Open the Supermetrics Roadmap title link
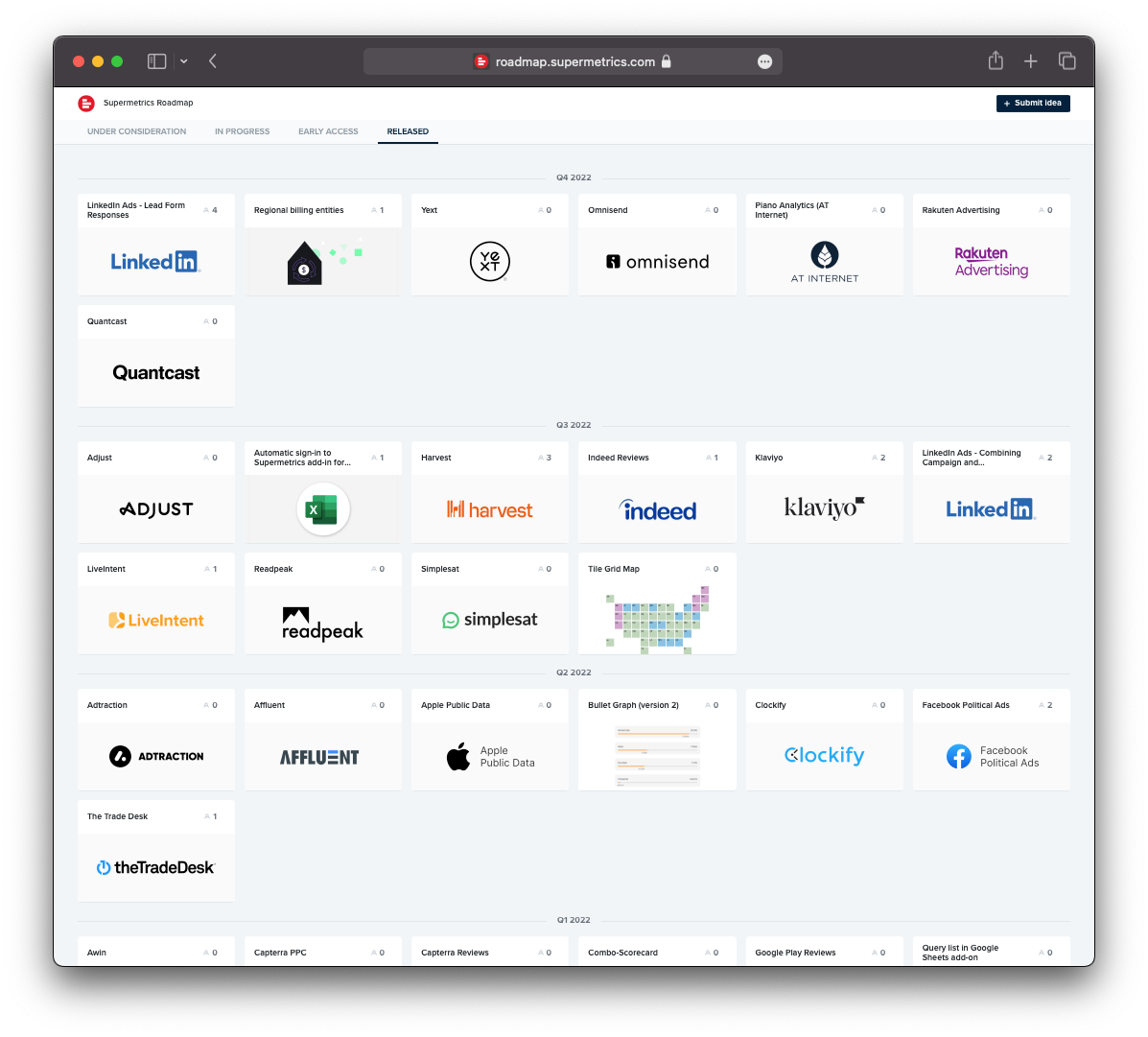This screenshot has height=1037, width=1148. click(x=148, y=103)
